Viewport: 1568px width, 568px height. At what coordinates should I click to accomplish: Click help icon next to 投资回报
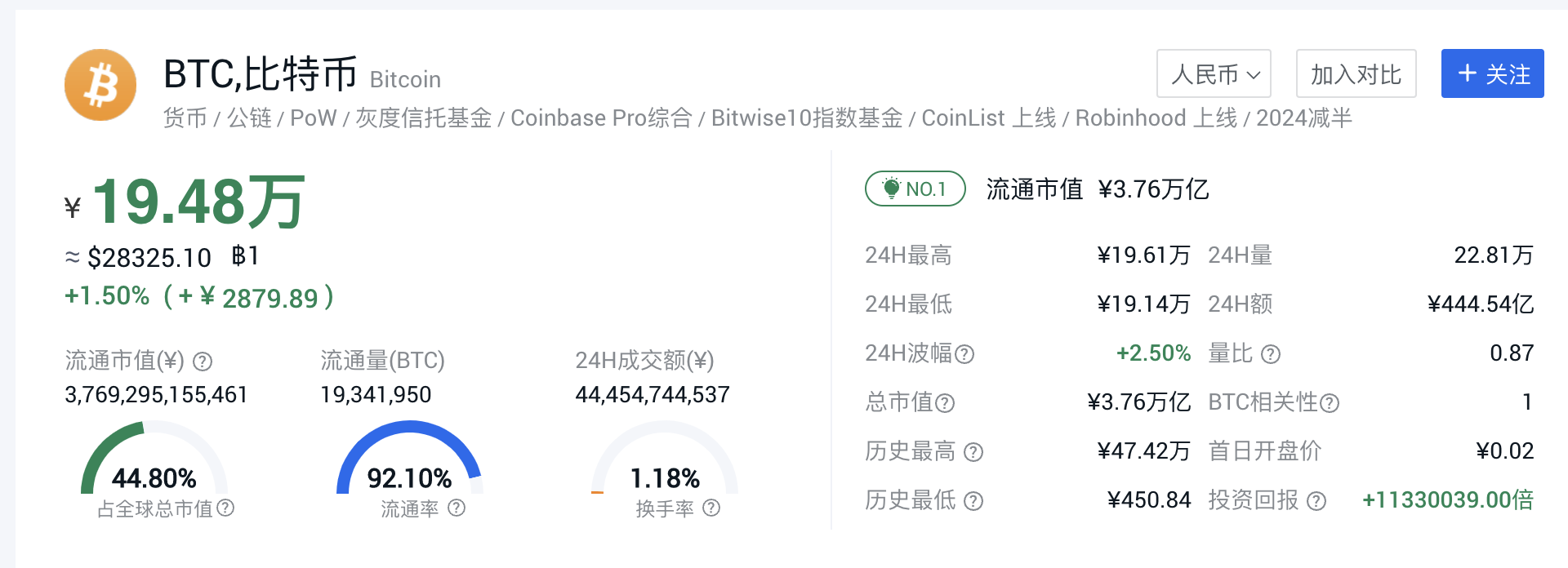tap(1316, 500)
